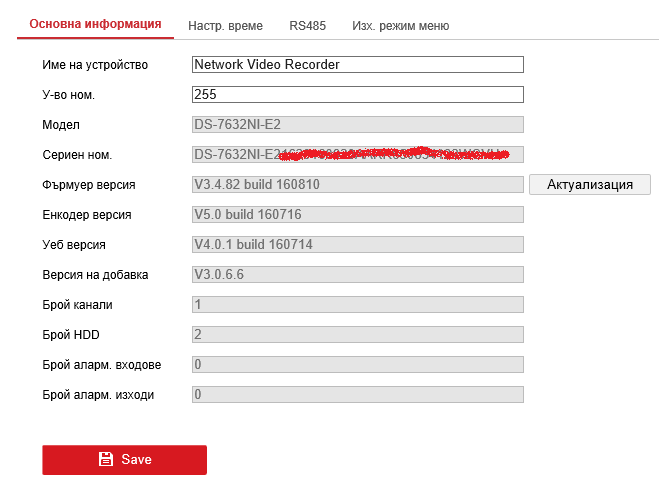Click the Брой HDD label
Image resolution: width=659 pixels, height=485 pixels.
71,335
